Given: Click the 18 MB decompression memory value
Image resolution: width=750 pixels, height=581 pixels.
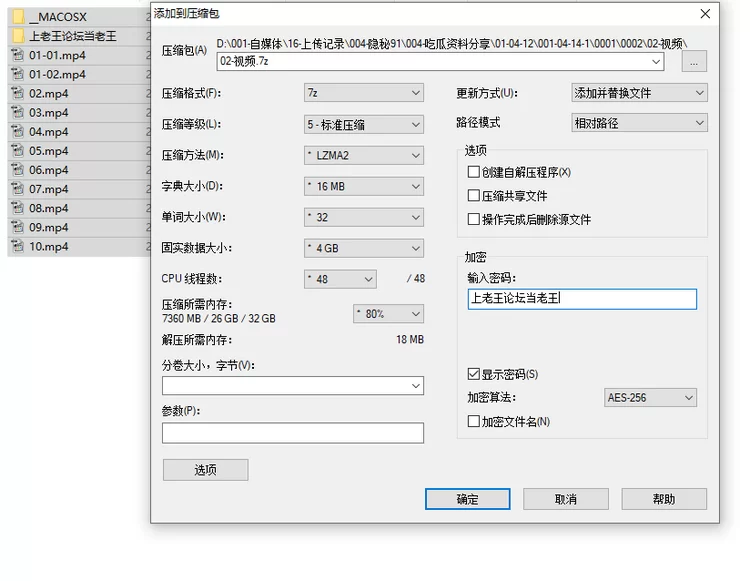Looking at the screenshot, I should click(410, 340).
